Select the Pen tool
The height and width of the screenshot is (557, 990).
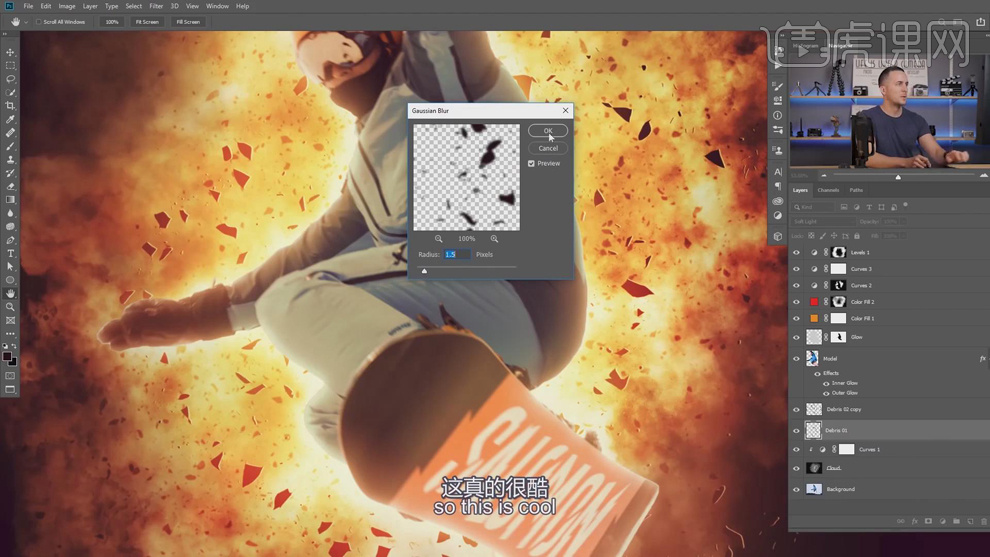10,240
